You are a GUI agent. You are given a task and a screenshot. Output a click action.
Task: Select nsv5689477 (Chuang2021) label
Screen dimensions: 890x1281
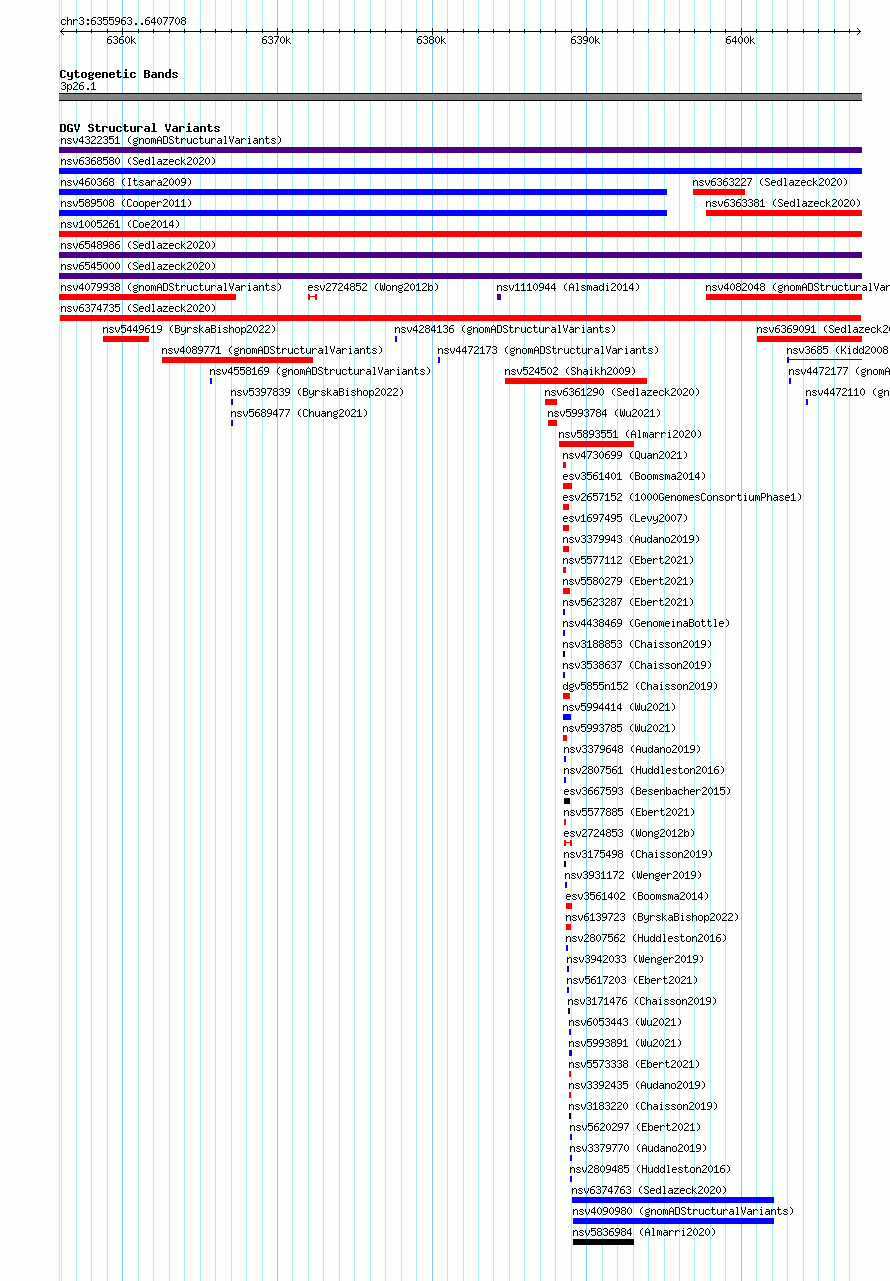pos(299,413)
